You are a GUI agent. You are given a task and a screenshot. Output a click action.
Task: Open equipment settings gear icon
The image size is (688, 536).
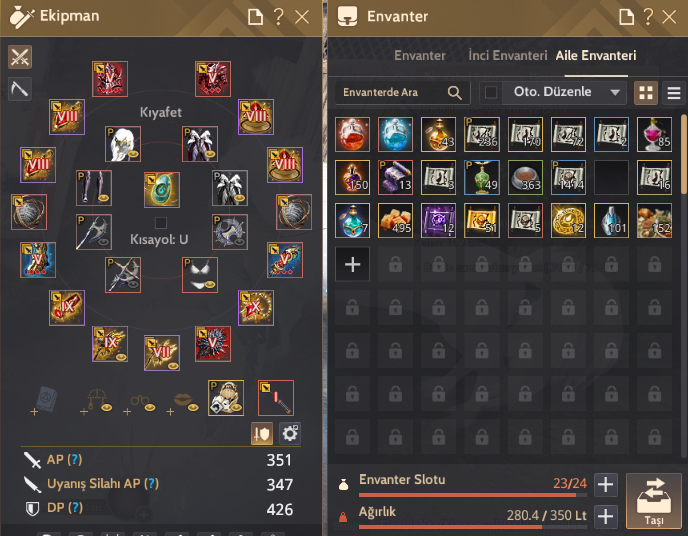click(x=290, y=434)
